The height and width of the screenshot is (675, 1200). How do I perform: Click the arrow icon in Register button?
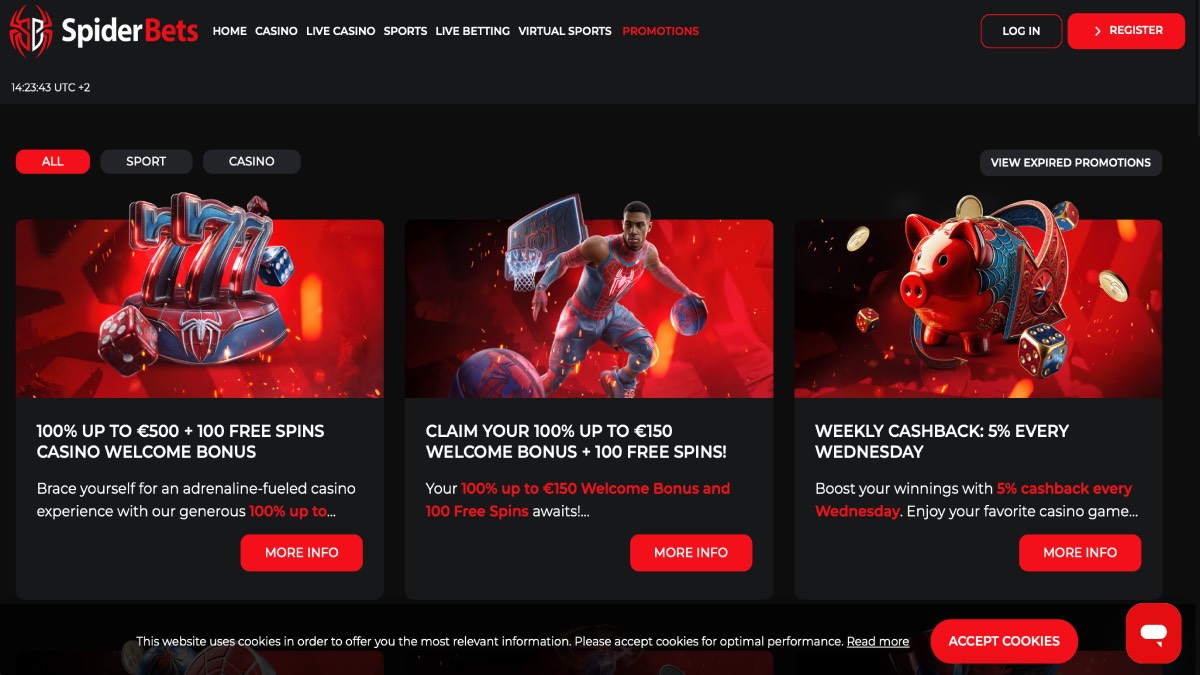click(1098, 31)
